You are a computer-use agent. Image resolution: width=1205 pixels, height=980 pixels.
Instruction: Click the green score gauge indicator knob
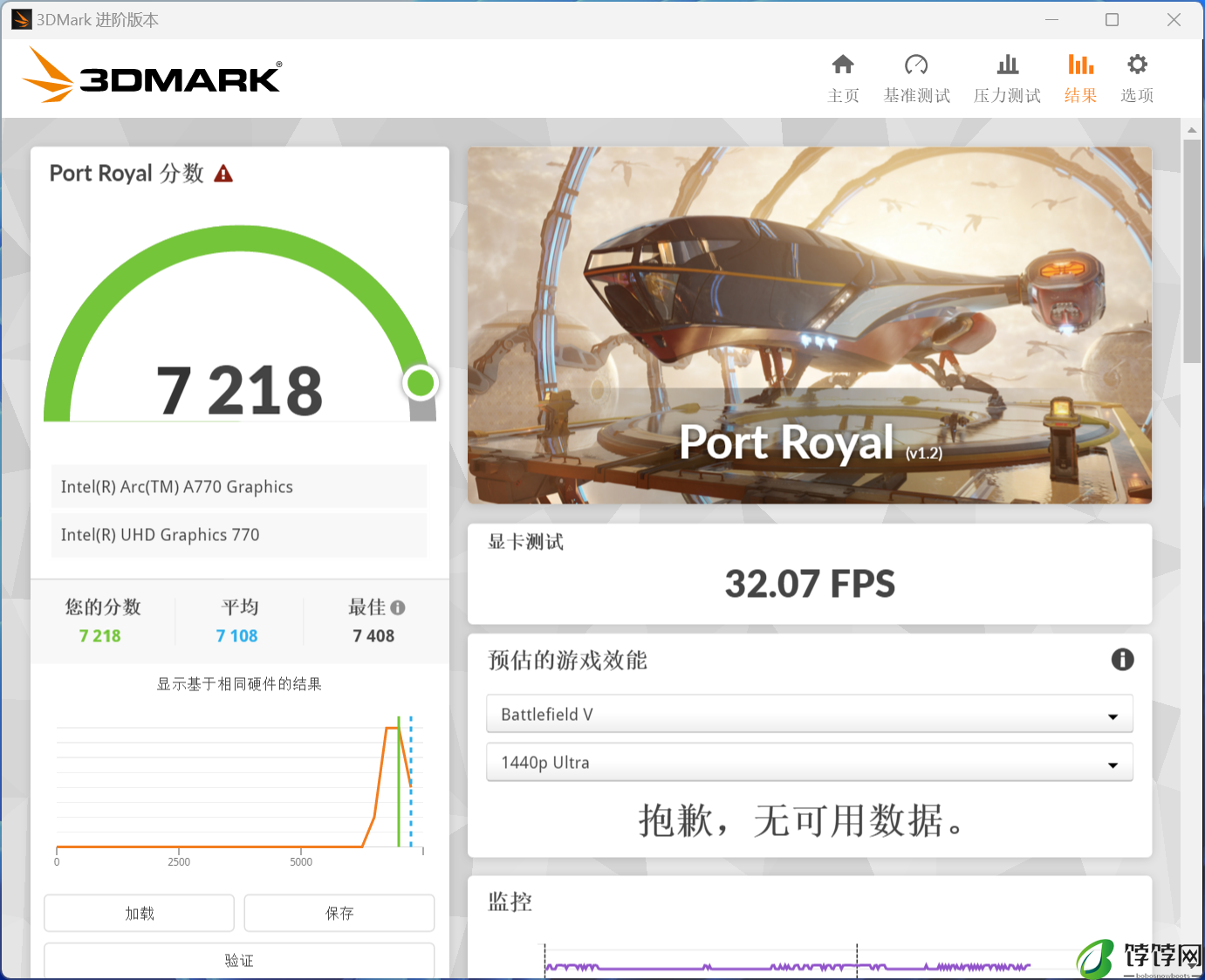pyautogui.click(x=421, y=382)
